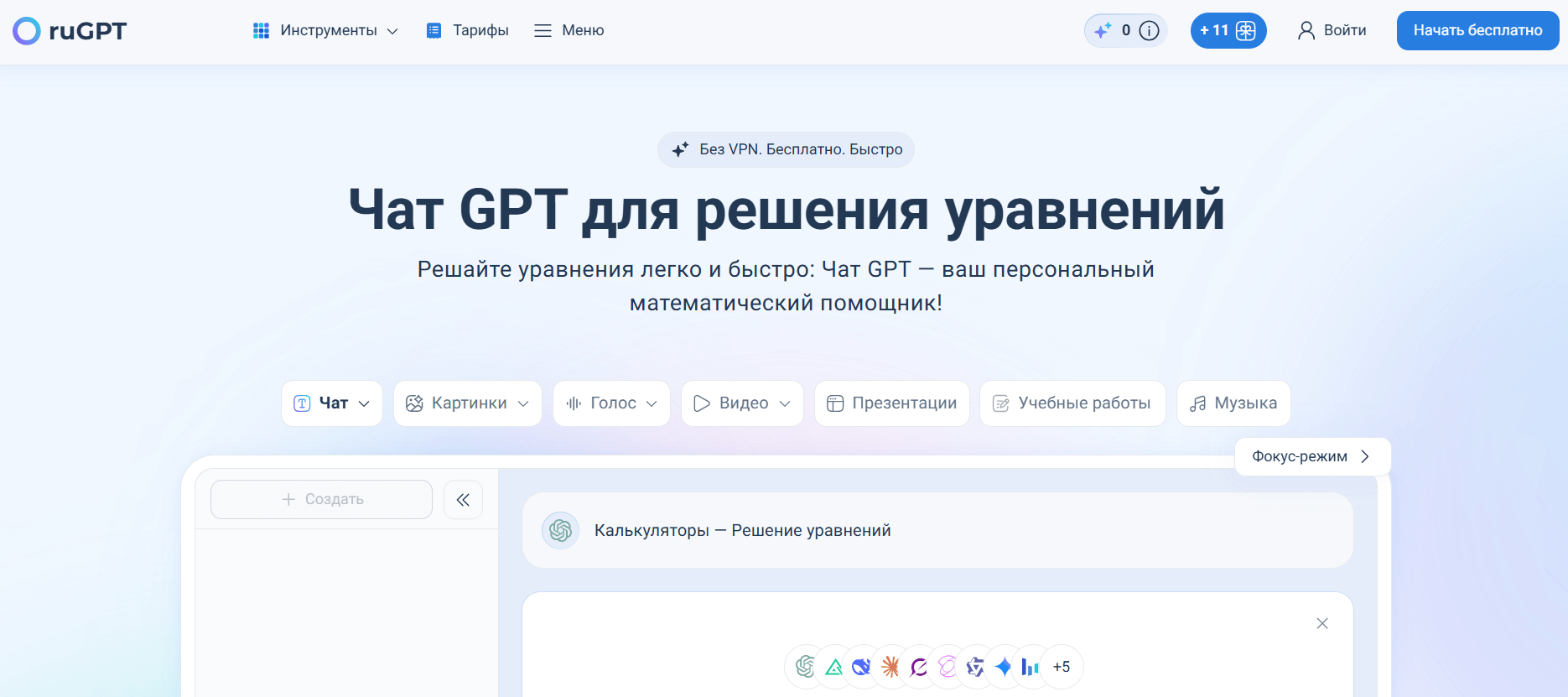Click the ChatGPT icon next to Калькуляторы
This screenshot has width=1568, height=697.
pos(560,530)
